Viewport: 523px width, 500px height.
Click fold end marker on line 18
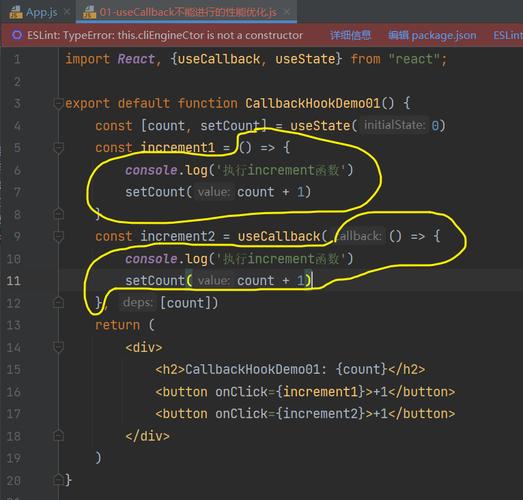point(59,436)
